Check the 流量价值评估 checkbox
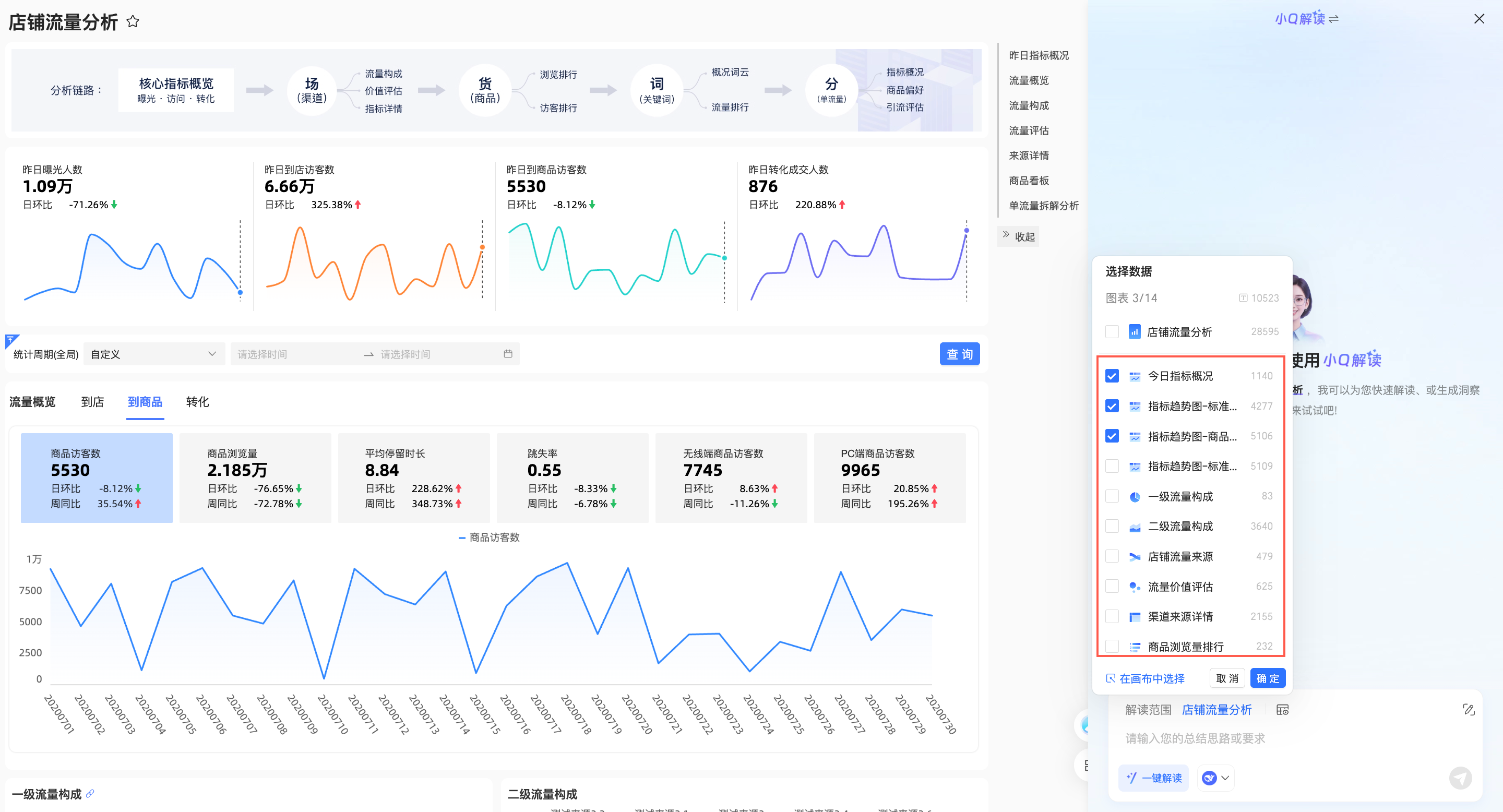The height and width of the screenshot is (812, 1503). coord(1112,587)
